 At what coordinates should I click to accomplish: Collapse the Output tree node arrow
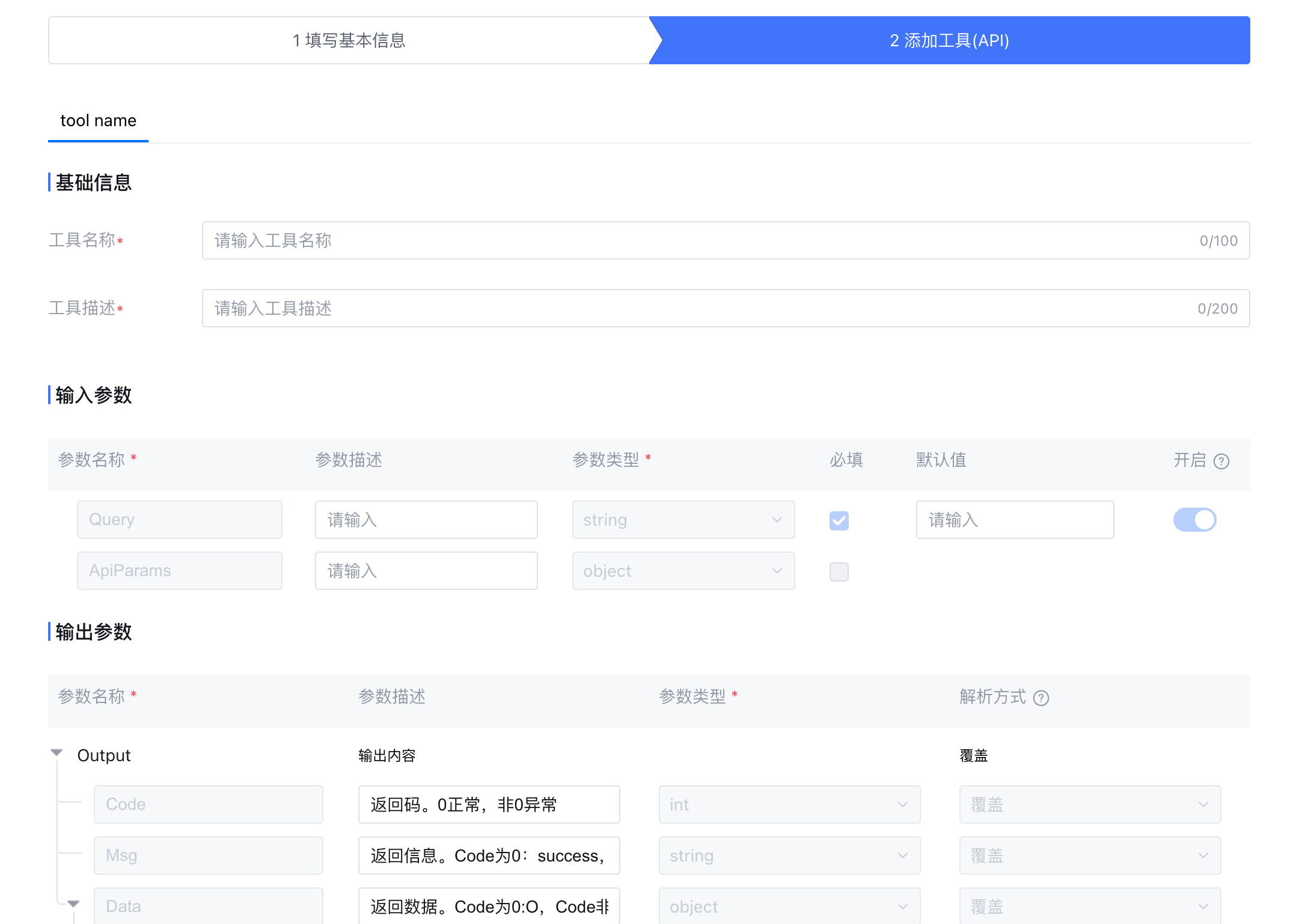tap(57, 753)
